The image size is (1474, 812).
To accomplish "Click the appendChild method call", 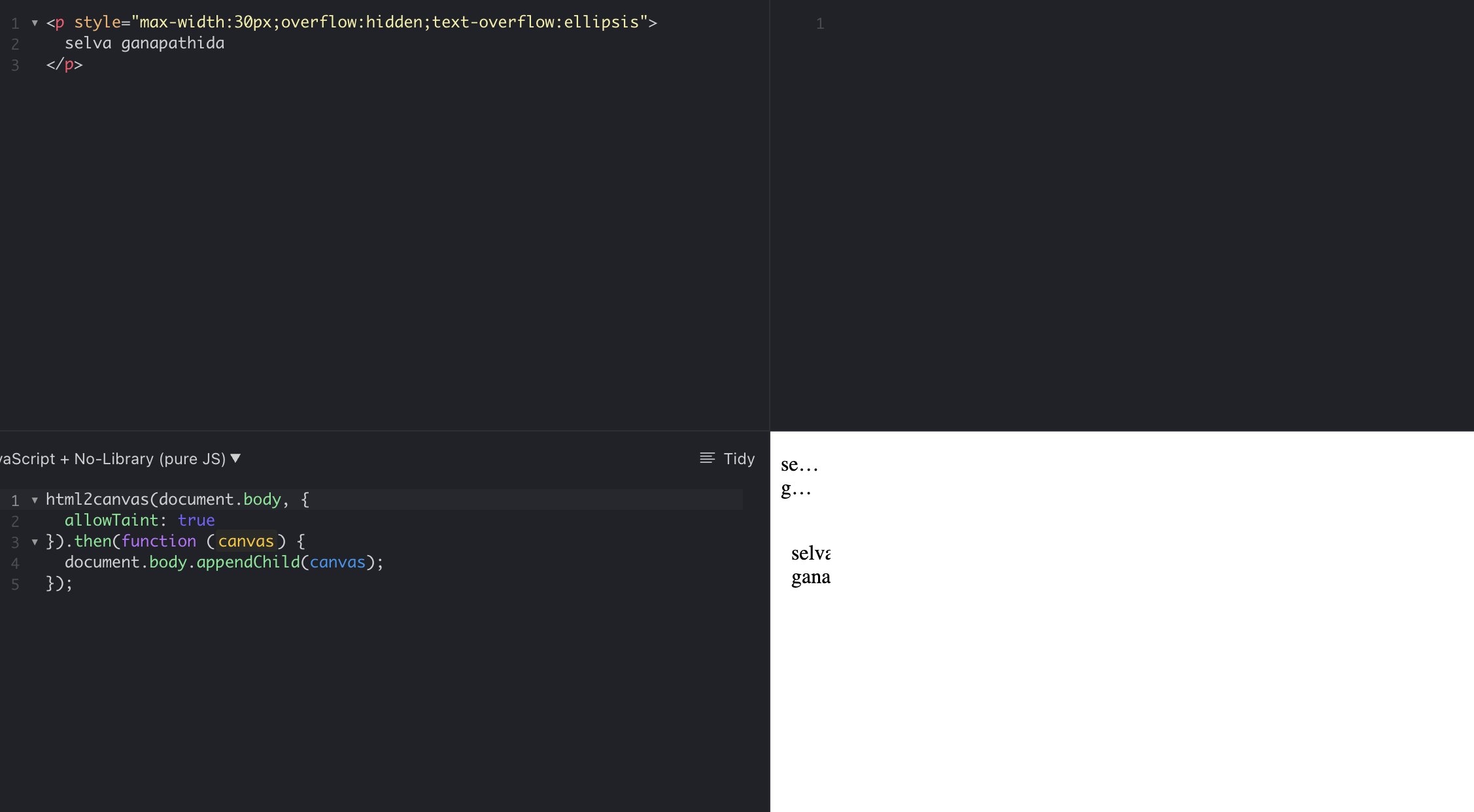I will (249, 562).
